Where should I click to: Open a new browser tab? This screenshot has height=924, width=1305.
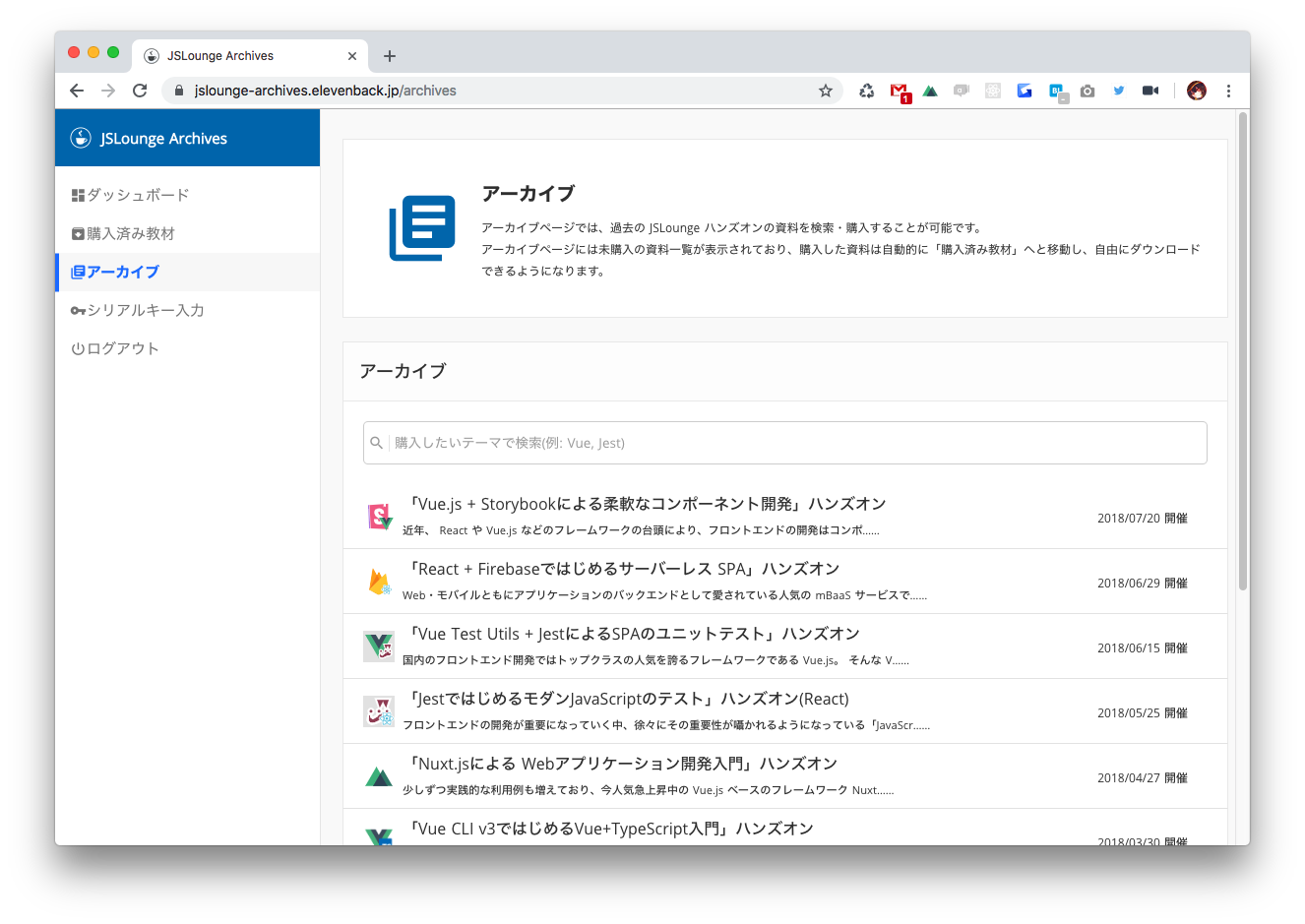pos(390,55)
